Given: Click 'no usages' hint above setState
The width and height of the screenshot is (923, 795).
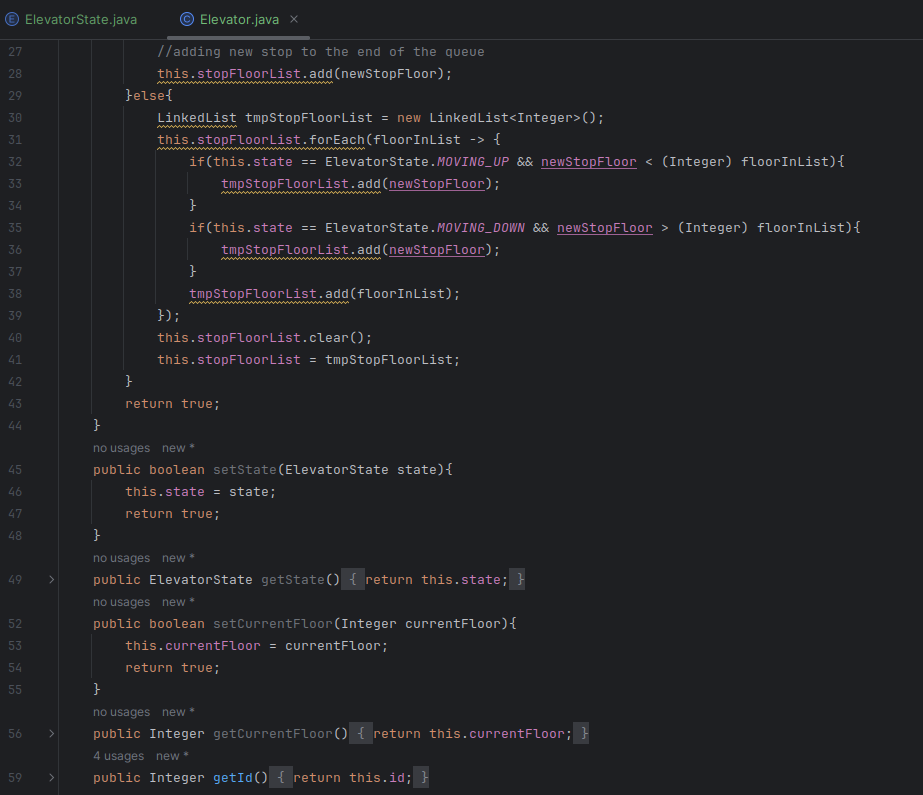Looking at the screenshot, I should click(x=121, y=448).
